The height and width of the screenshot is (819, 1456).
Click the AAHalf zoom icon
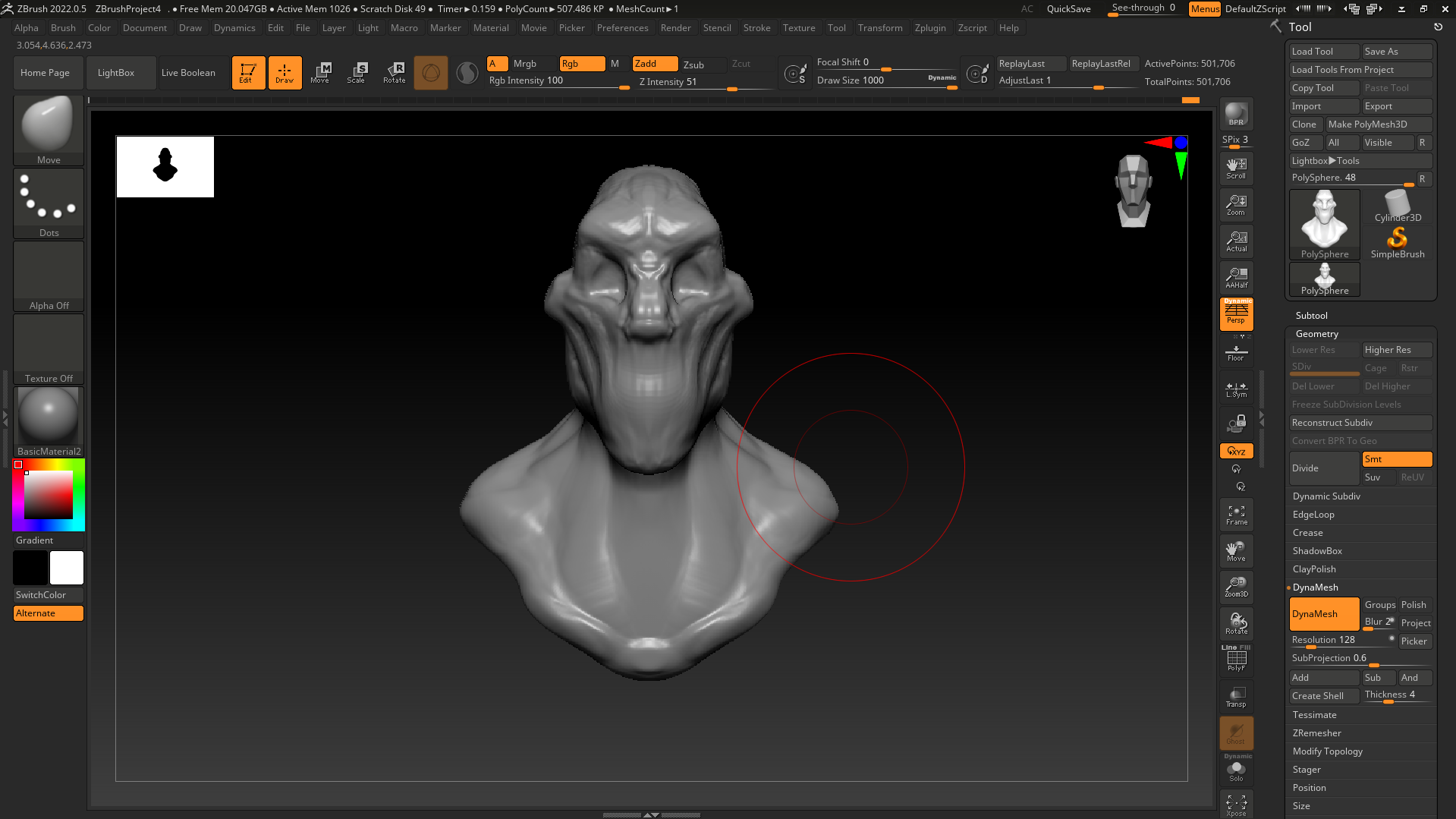point(1236,278)
